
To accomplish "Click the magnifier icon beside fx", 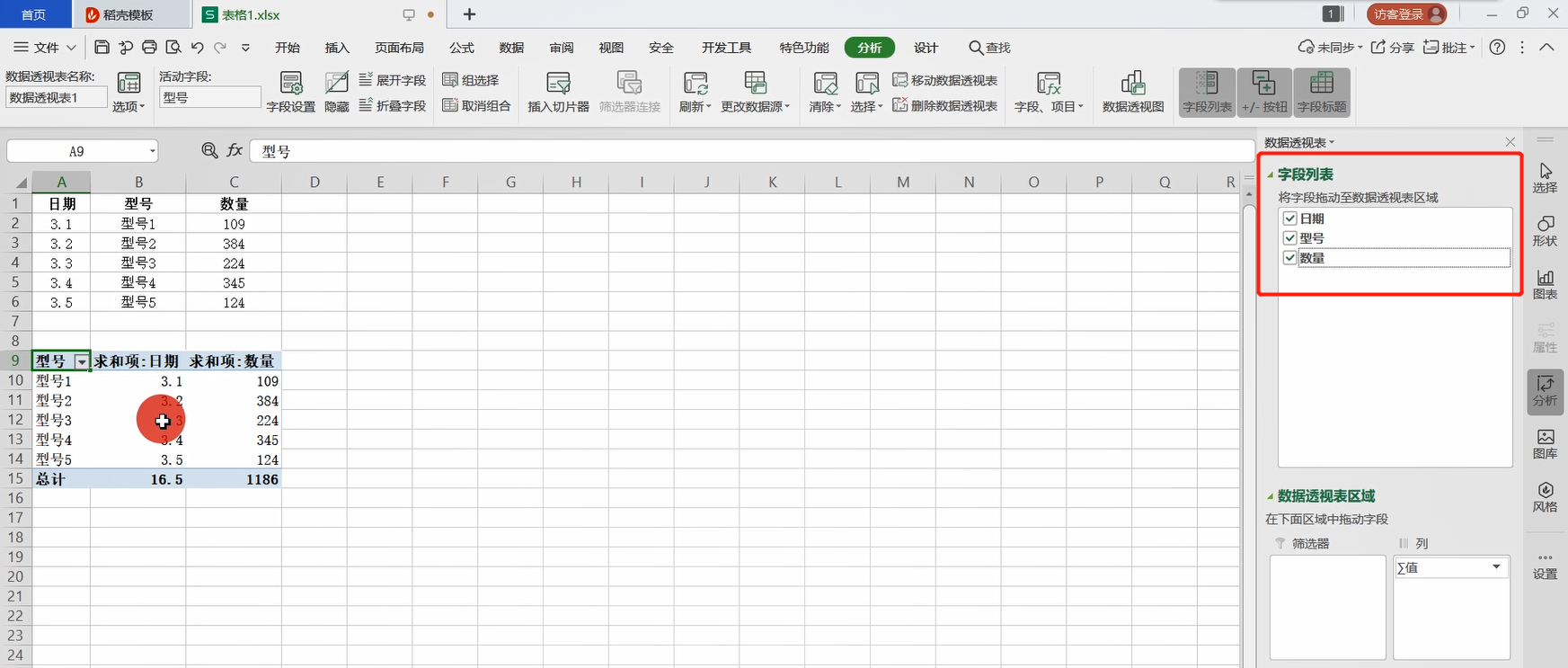I will coord(209,150).
